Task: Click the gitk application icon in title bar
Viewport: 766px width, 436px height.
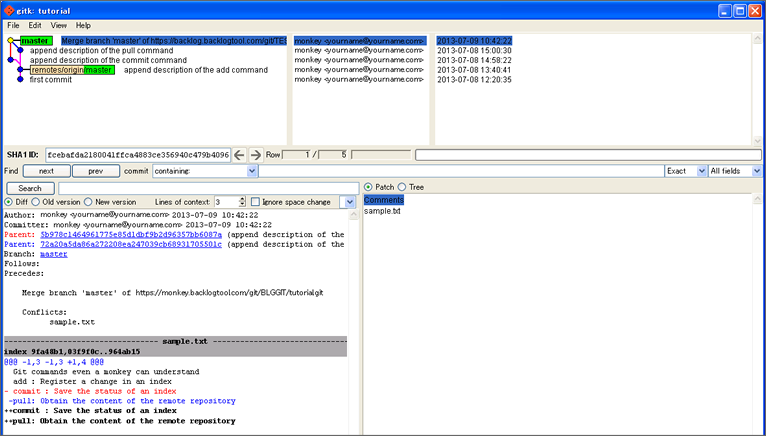Action: [x=9, y=10]
